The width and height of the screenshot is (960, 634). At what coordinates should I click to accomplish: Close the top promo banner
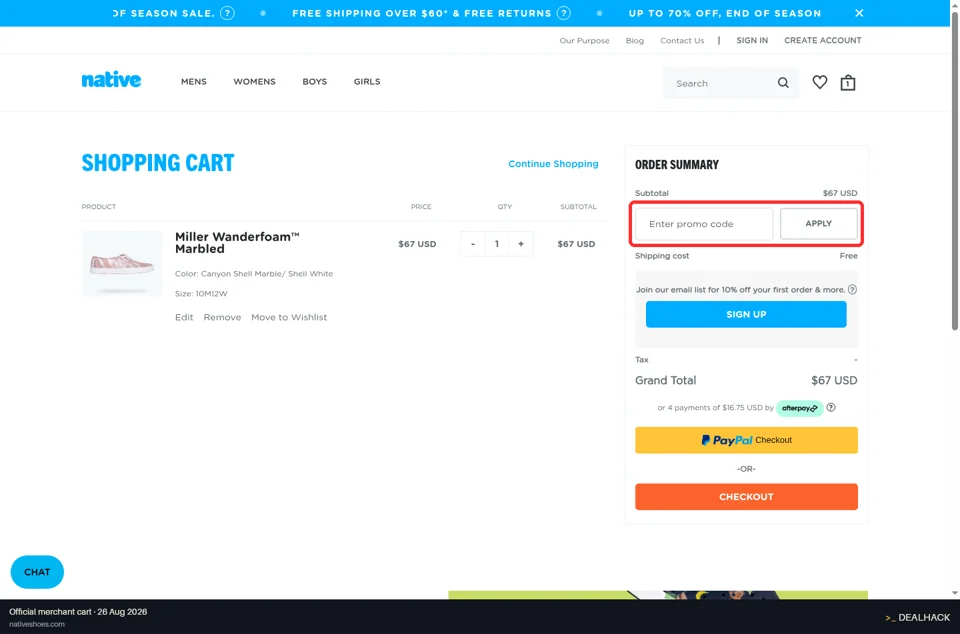pyautogui.click(x=859, y=13)
